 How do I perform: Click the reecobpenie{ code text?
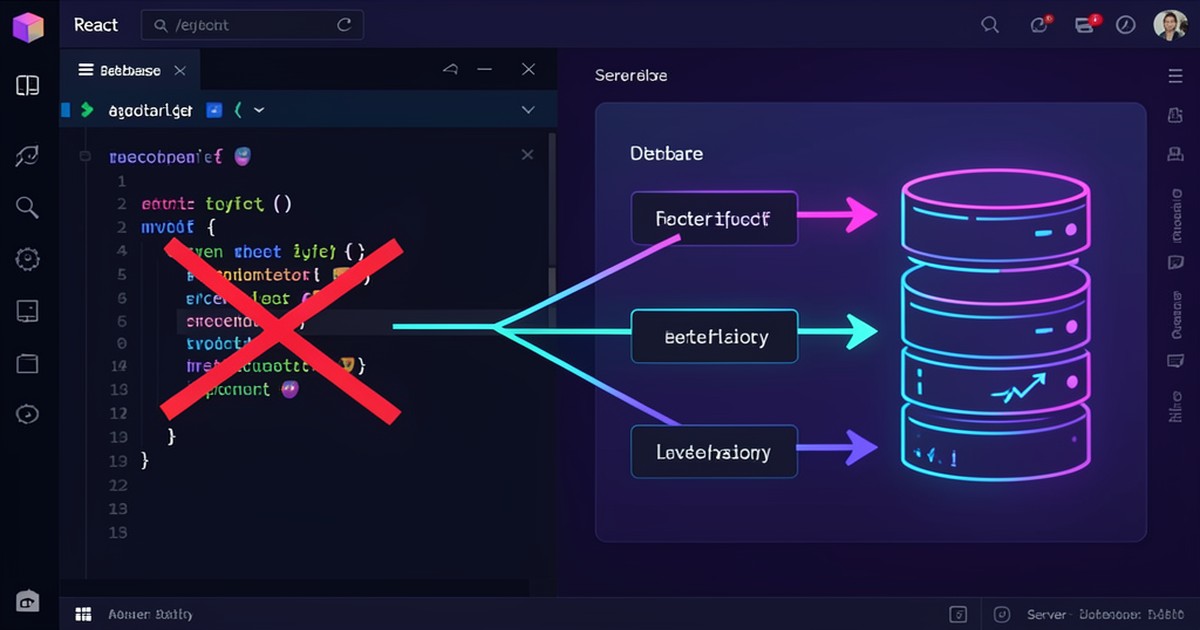[x=166, y=157]
